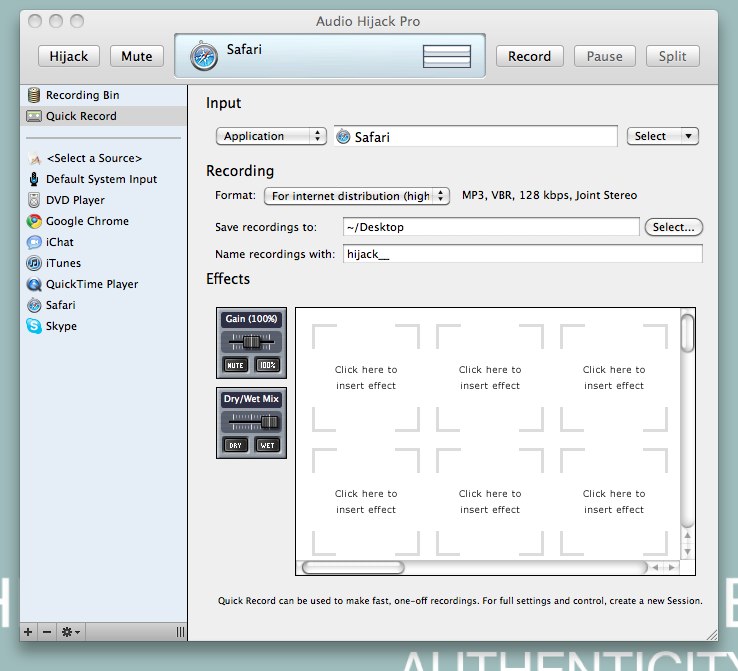Add a session with the plus button
738x671 pixels.
(28, 631)
